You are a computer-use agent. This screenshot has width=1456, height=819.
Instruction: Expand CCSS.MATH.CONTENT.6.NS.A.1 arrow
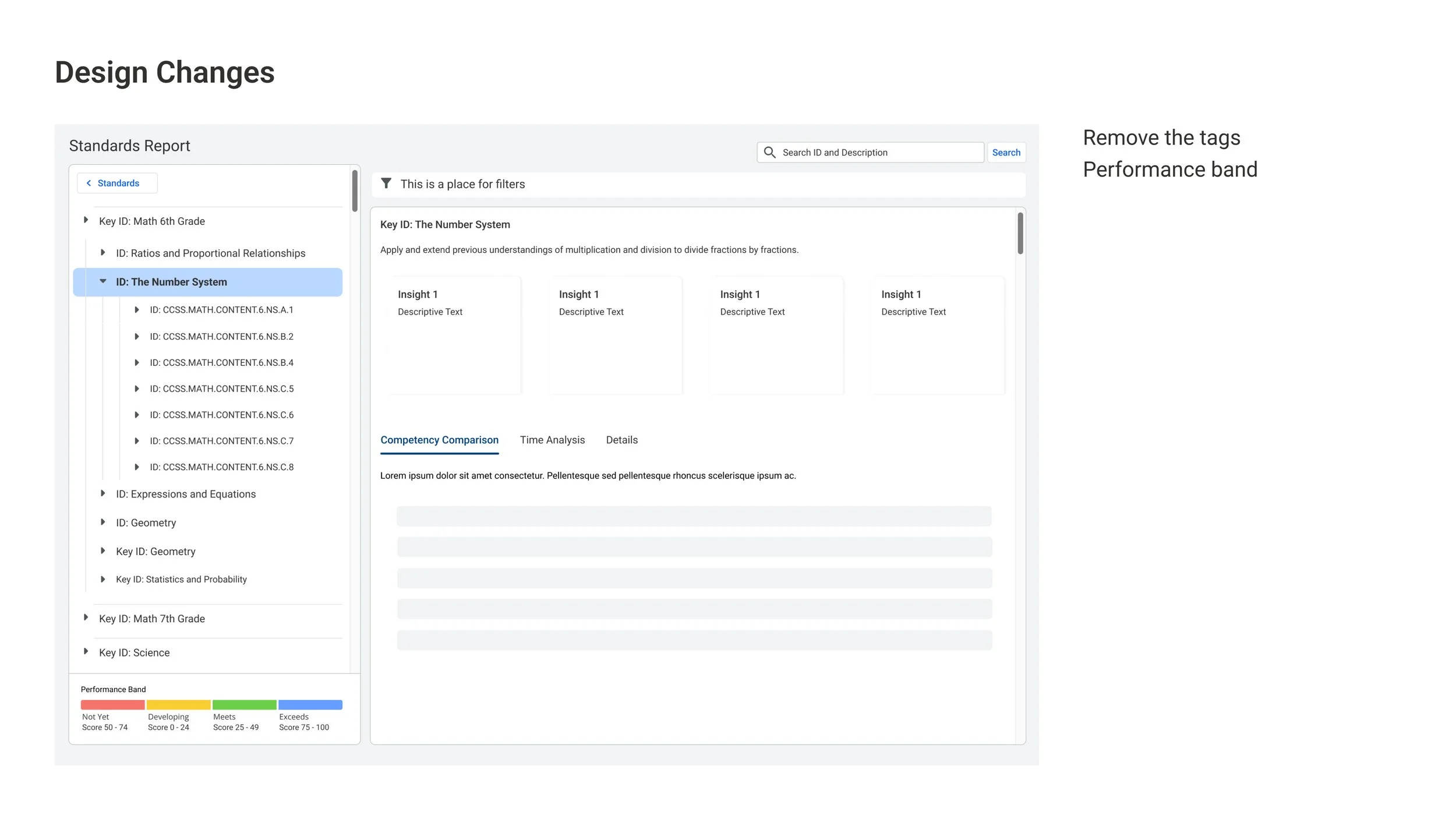[x=137, y=310]
